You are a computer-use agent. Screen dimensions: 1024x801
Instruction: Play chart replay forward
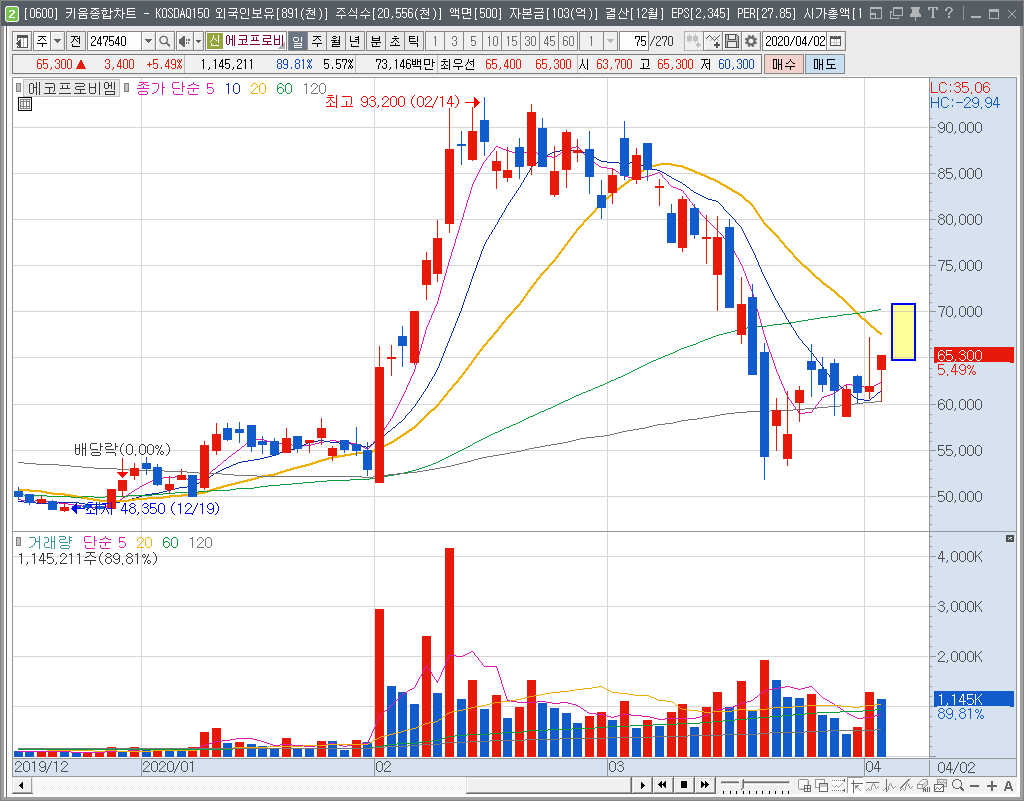[642, 785]
